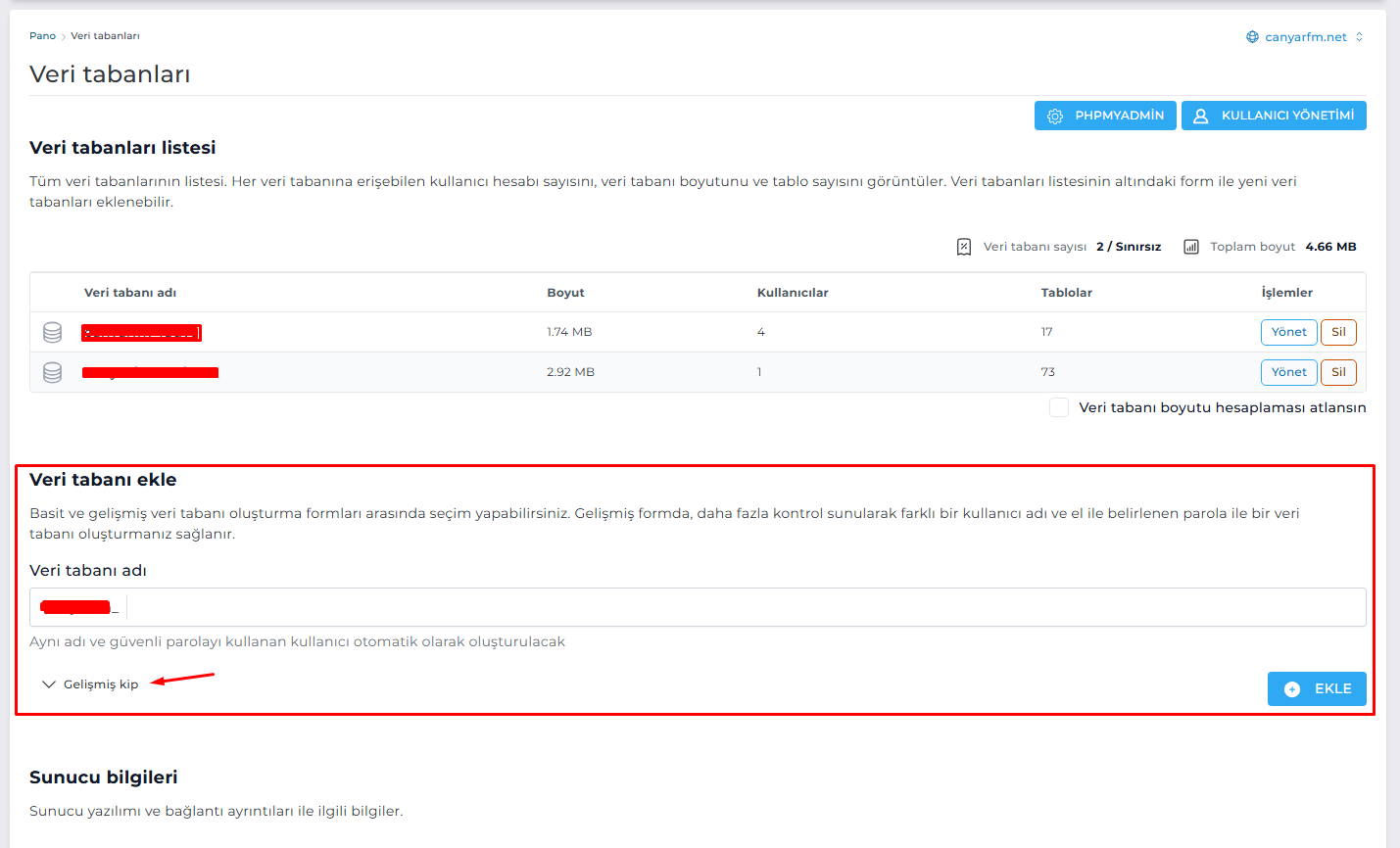Click the globe icon beside canyarfm.net
The image size is (1400, 848).
(1252, 37)
